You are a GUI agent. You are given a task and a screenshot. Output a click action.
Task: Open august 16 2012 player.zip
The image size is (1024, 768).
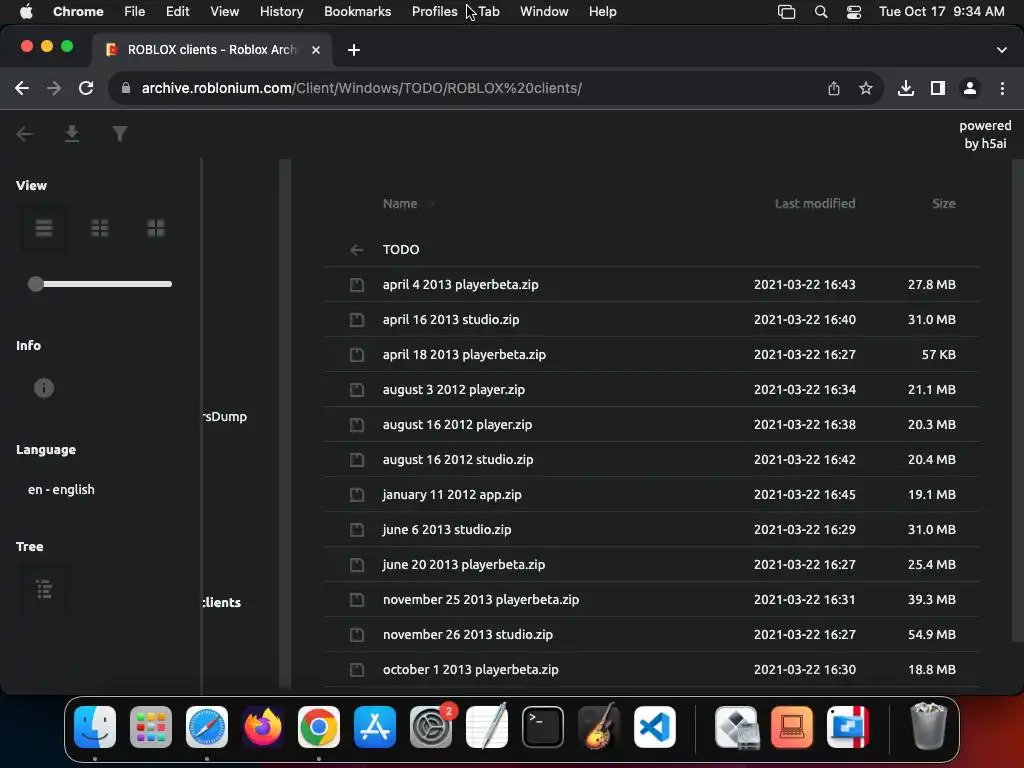click(651, 424)
